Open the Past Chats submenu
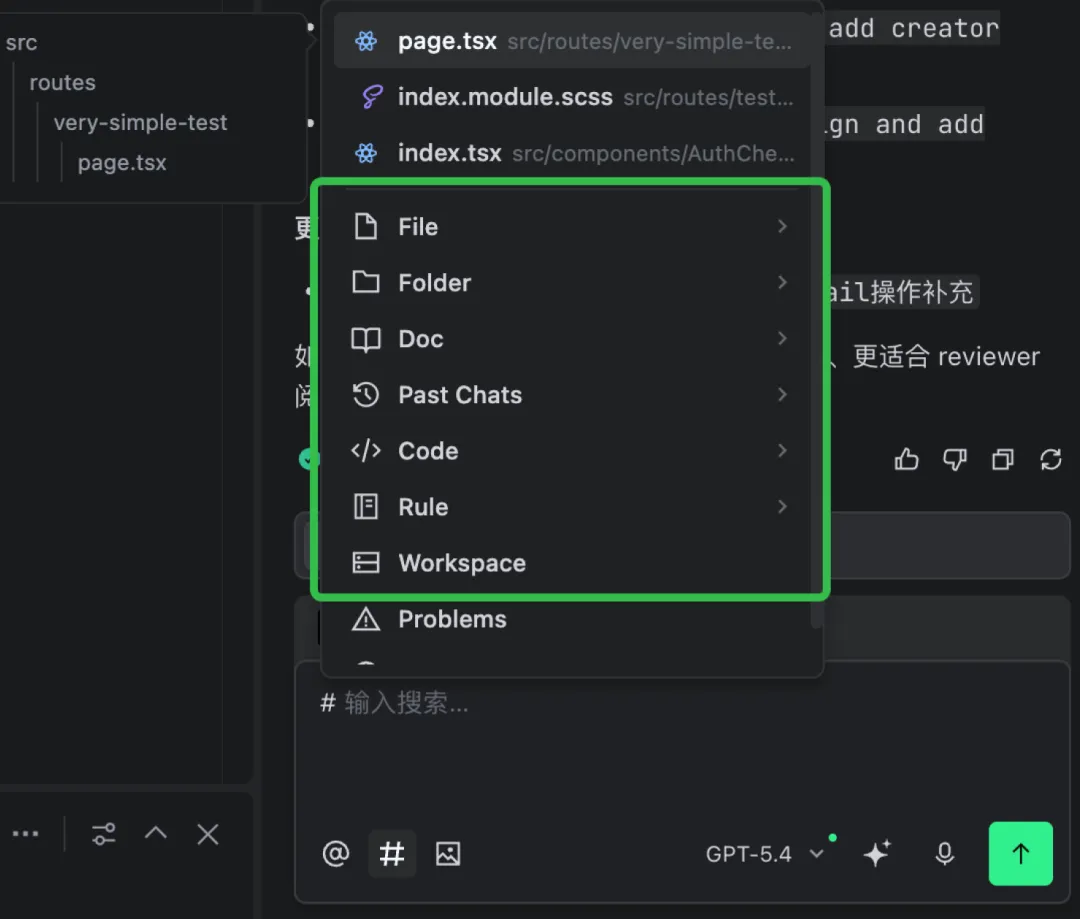 (x=572, y=395)
